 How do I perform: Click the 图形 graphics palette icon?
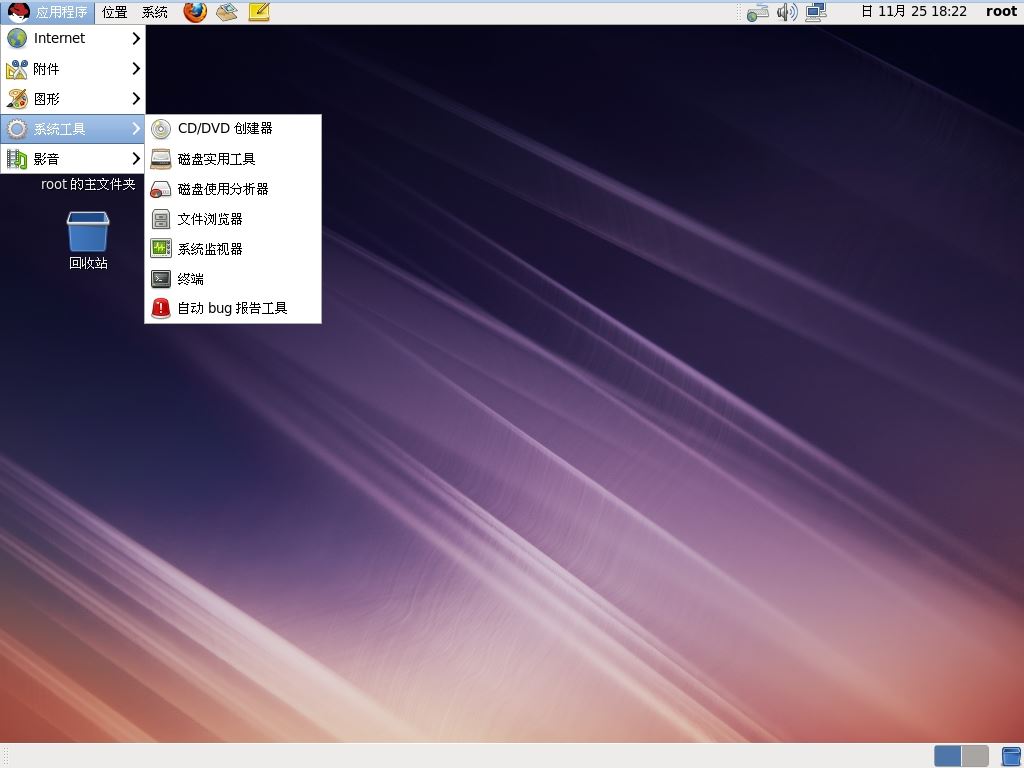(17, 99)
